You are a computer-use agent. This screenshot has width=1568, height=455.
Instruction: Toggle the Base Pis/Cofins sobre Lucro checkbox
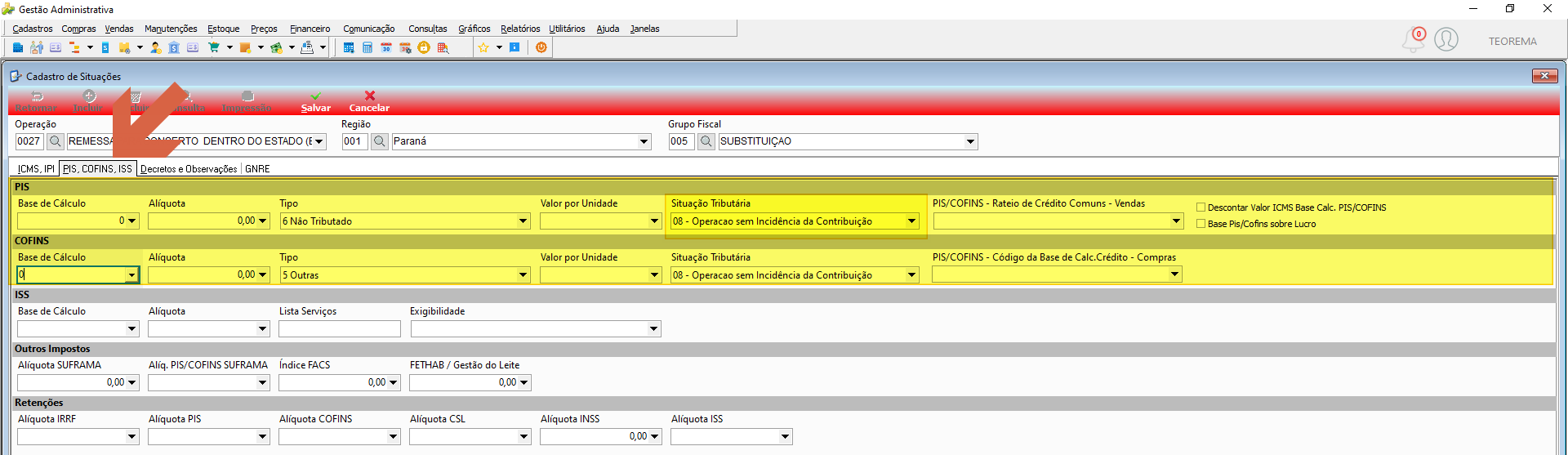[1201, 224]
